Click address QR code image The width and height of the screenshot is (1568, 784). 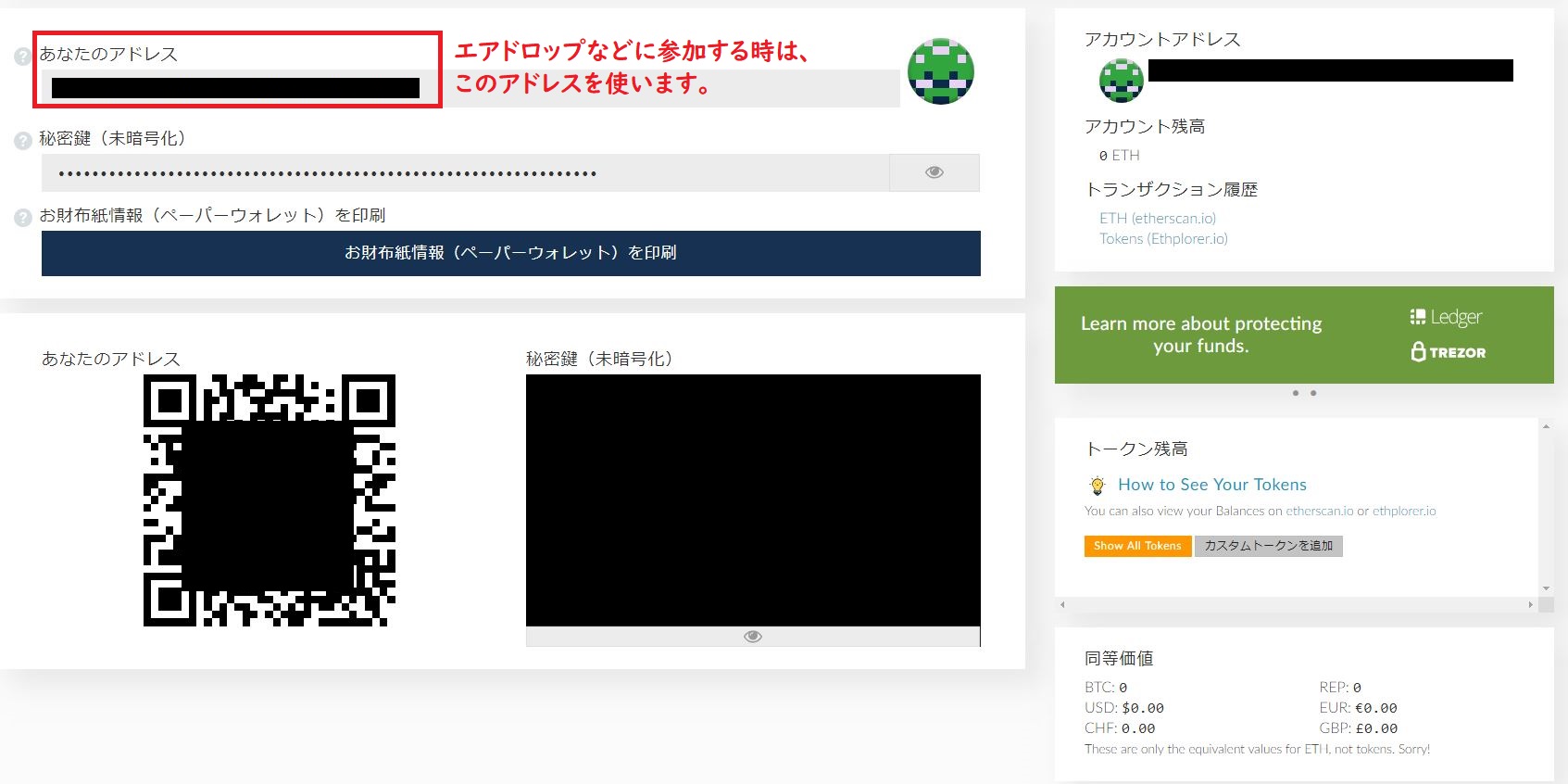pyautogui.click(x=270, y=500)
